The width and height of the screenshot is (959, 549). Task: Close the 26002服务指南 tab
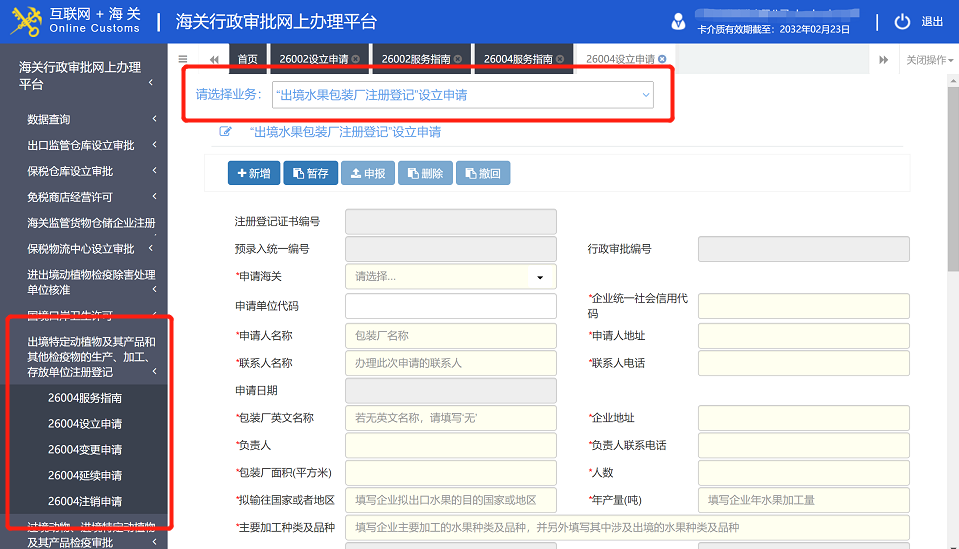pos(458,59)
